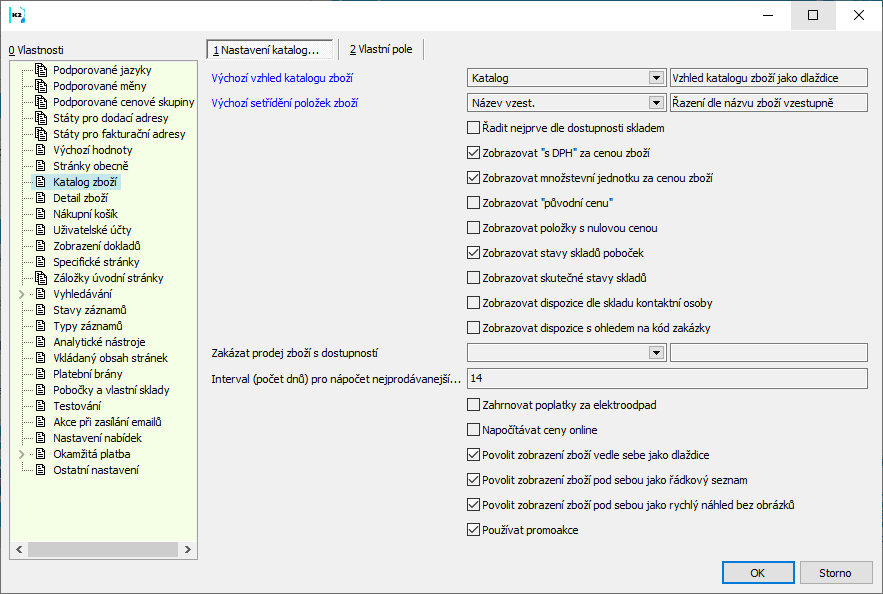Select the Nákupní košík page icon
Image resolution: width=883 pixels, height=594 pixels.
click(41, 213)
